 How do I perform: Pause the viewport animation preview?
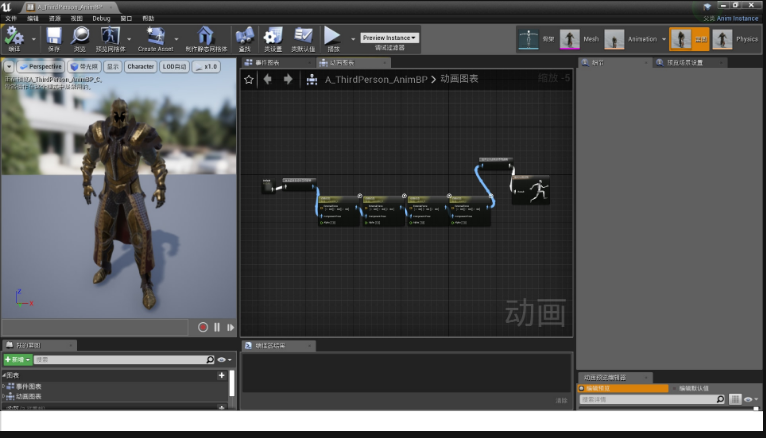(x=217, y=327)
